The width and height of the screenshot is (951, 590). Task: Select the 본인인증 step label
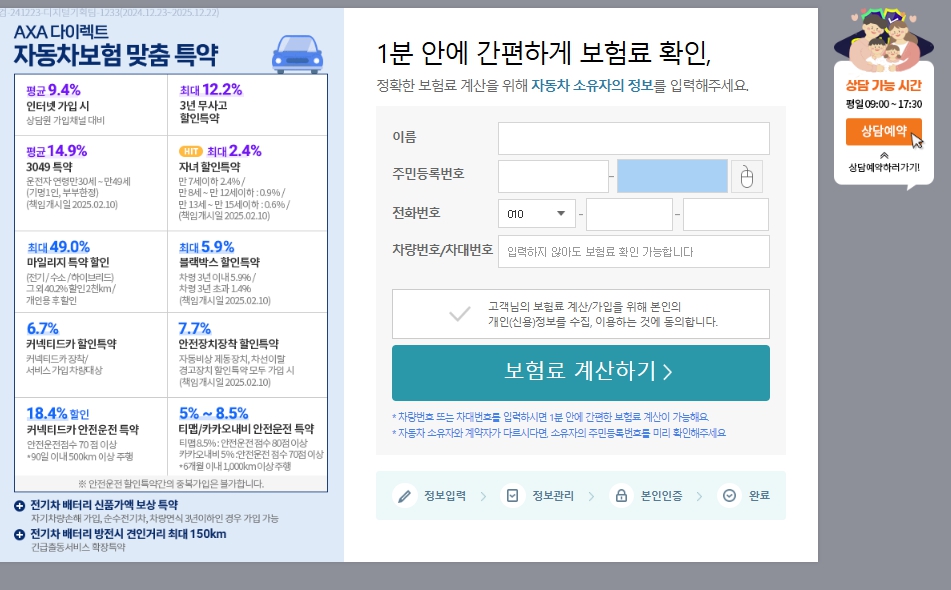point(661,496)
